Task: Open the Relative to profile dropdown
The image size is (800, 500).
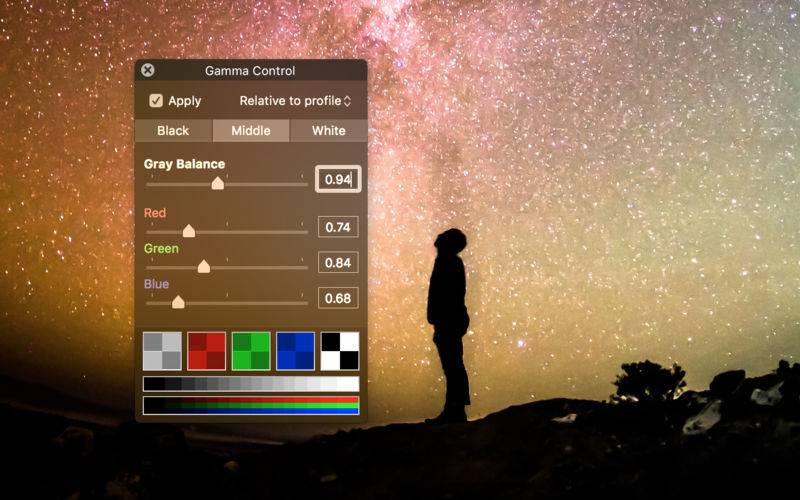Action: (295, 101)
